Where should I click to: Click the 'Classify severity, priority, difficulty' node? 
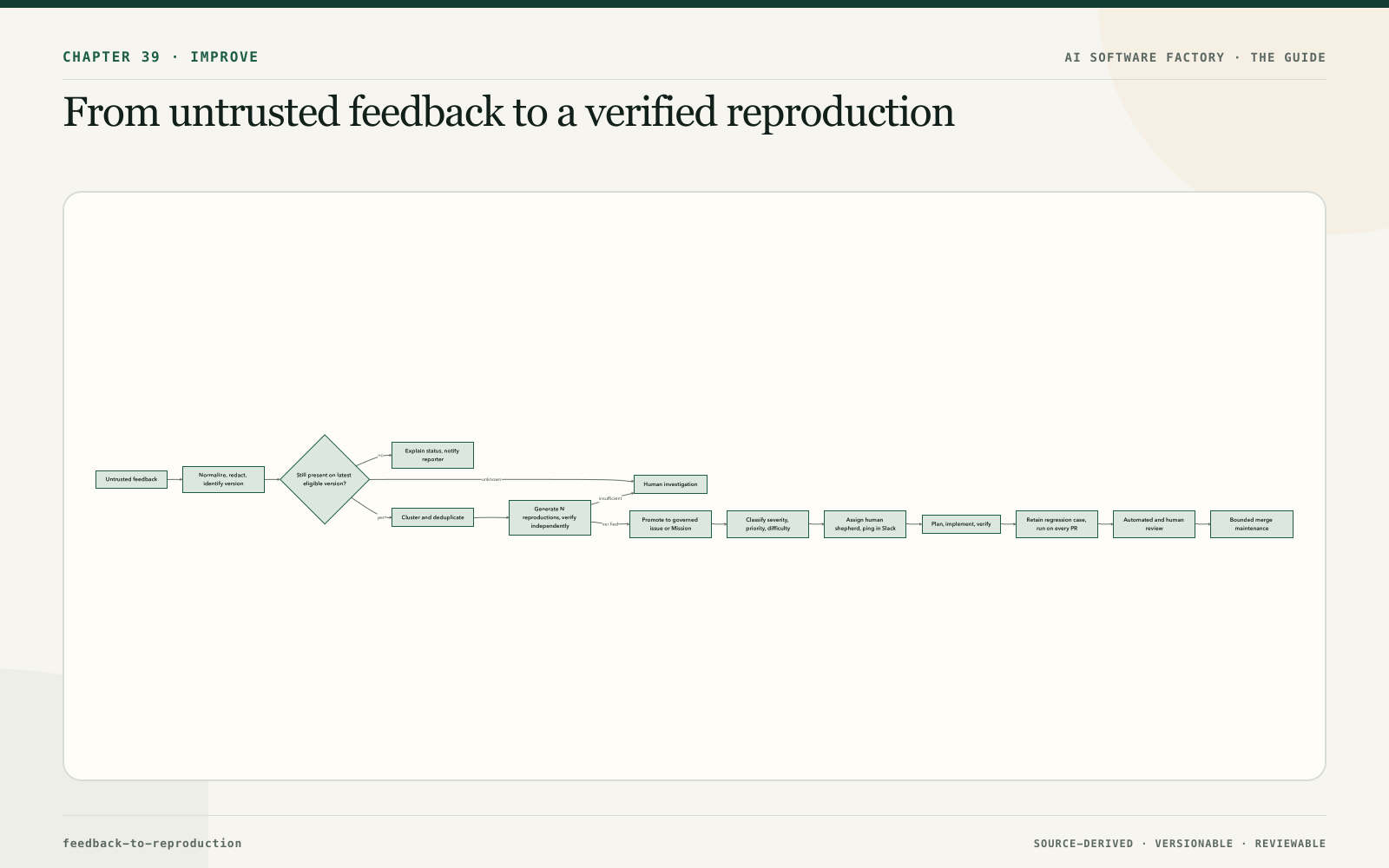(x=767, y=524)
